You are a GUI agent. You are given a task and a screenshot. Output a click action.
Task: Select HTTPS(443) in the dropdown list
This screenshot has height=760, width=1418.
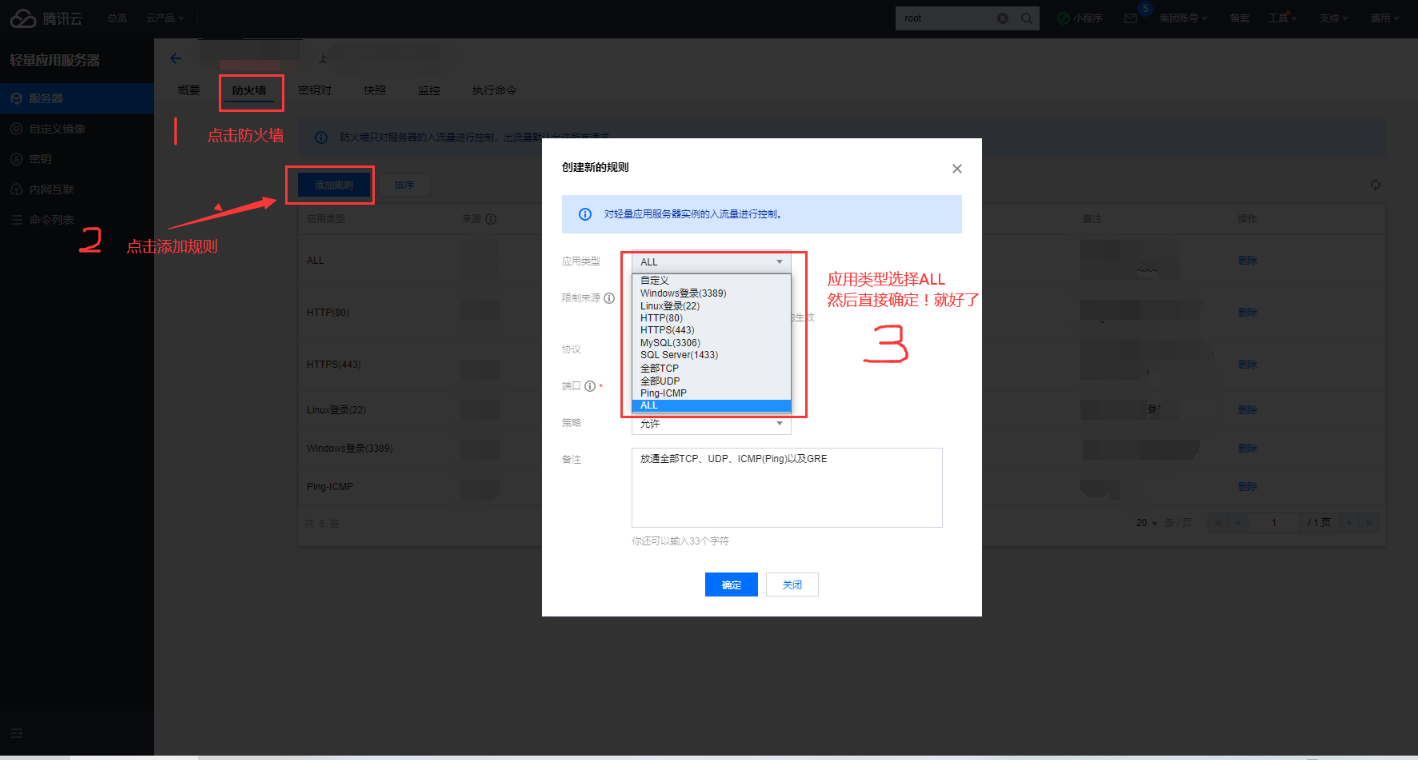click(x=711, y=330)
